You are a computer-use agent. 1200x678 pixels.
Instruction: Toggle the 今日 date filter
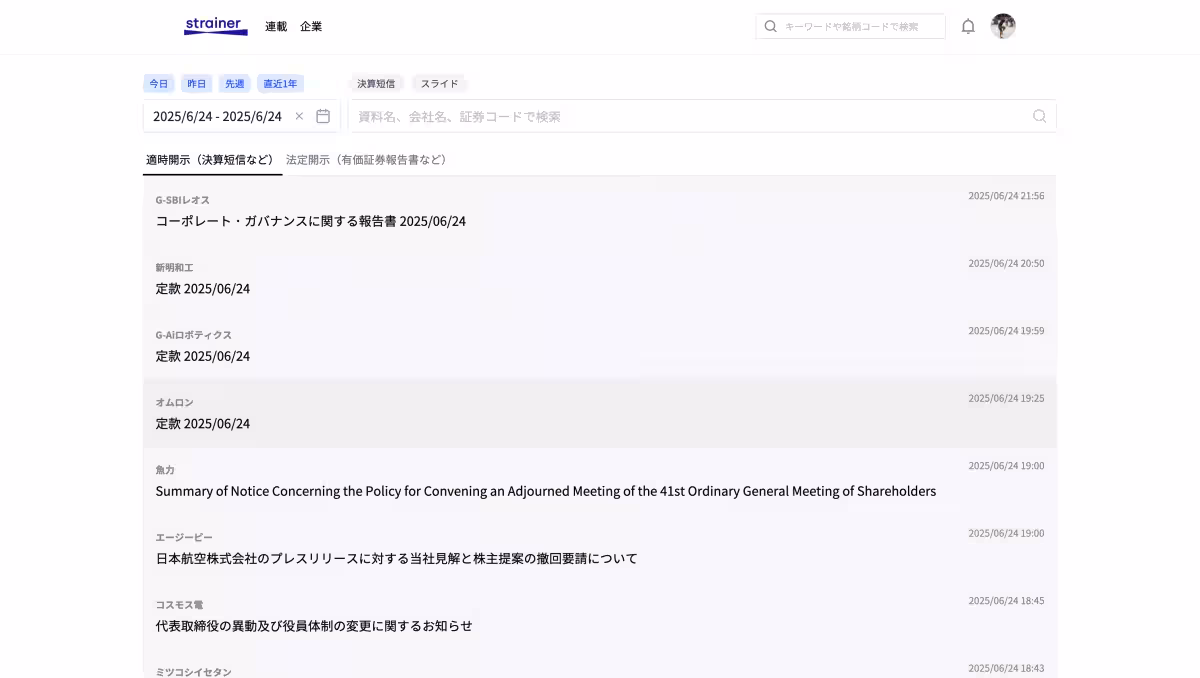click(x=159, y=83)
